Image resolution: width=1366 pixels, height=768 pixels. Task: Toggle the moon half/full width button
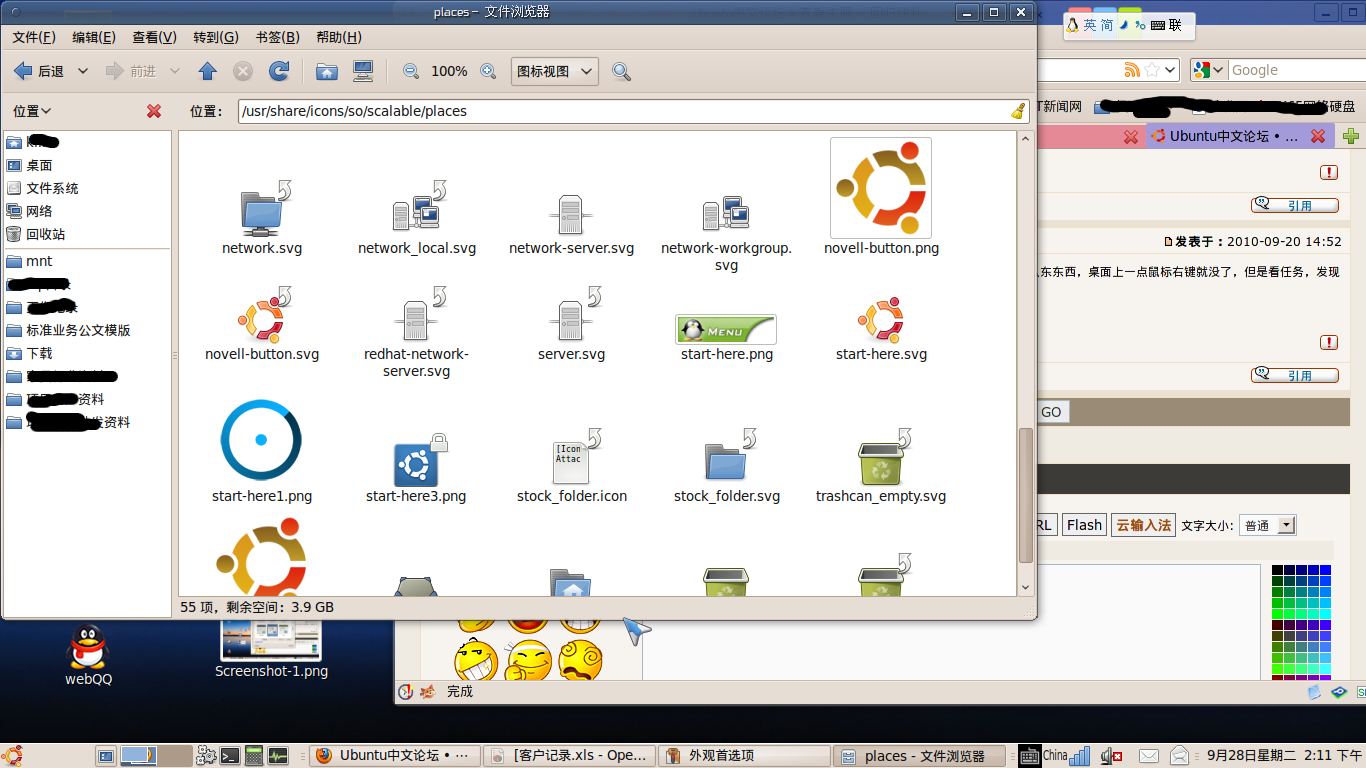[1124, 25]
